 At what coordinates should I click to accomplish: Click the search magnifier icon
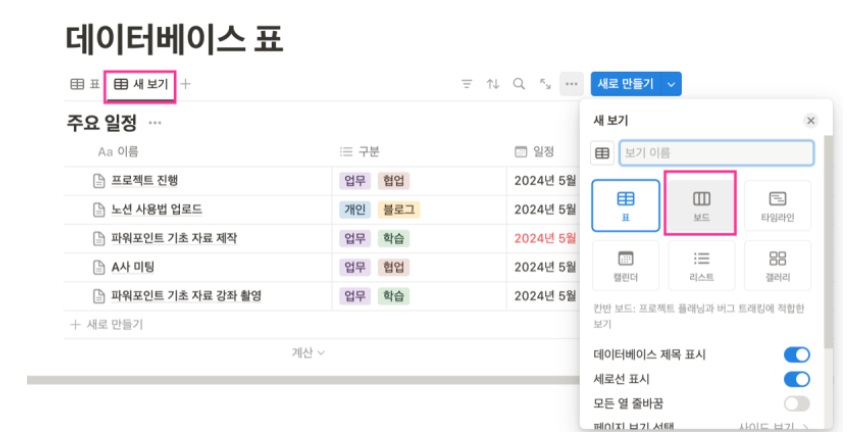tap(519, 84)
